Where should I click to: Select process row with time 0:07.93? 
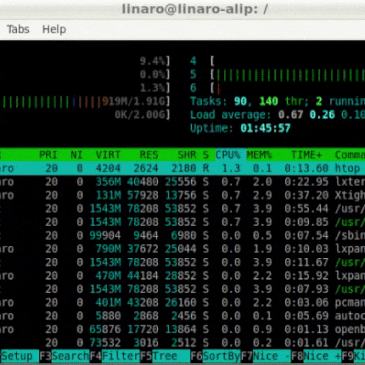click(182, 289)
